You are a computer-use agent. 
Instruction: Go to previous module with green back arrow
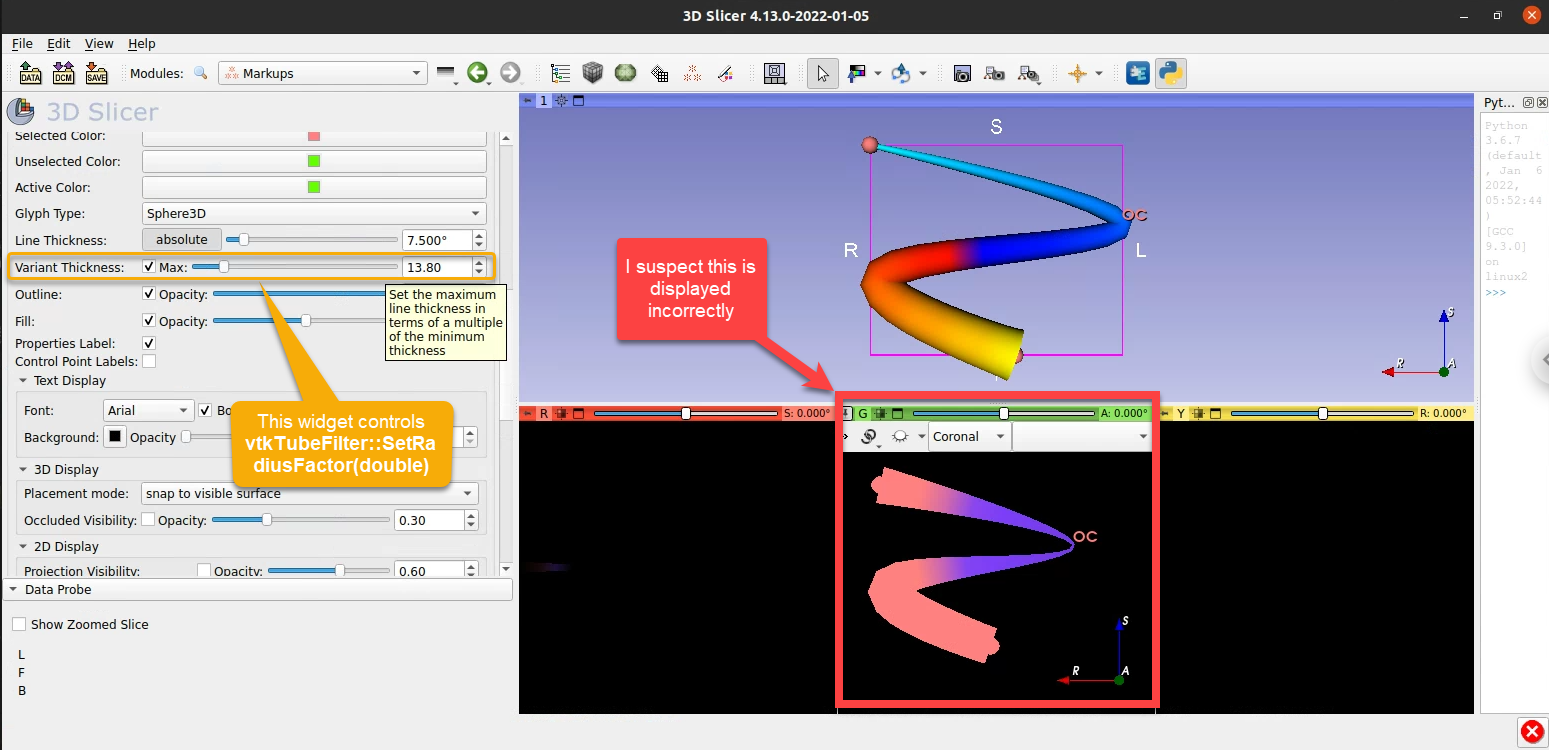click(x=477, y=73)
